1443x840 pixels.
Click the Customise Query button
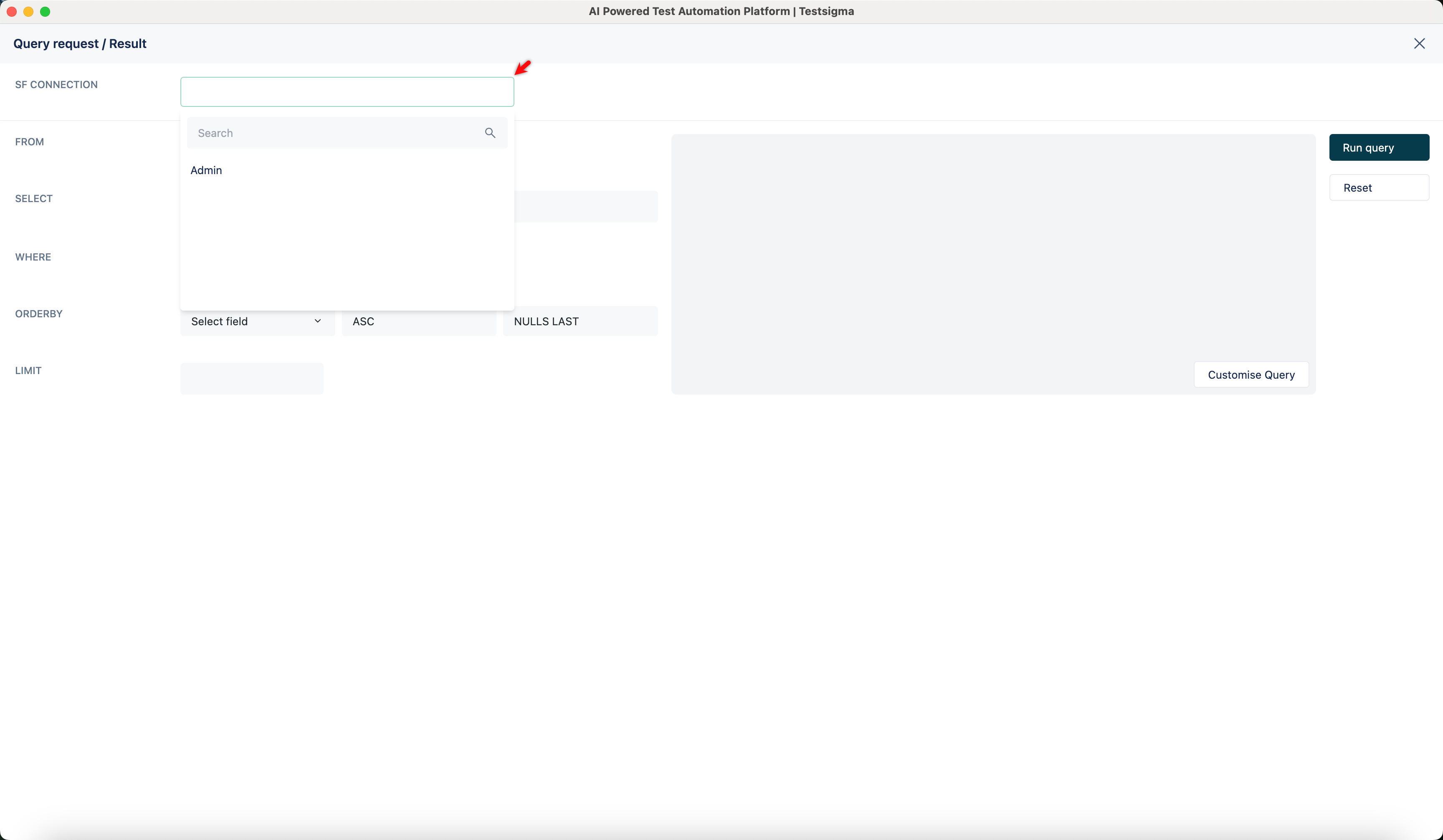point(1251,374)
